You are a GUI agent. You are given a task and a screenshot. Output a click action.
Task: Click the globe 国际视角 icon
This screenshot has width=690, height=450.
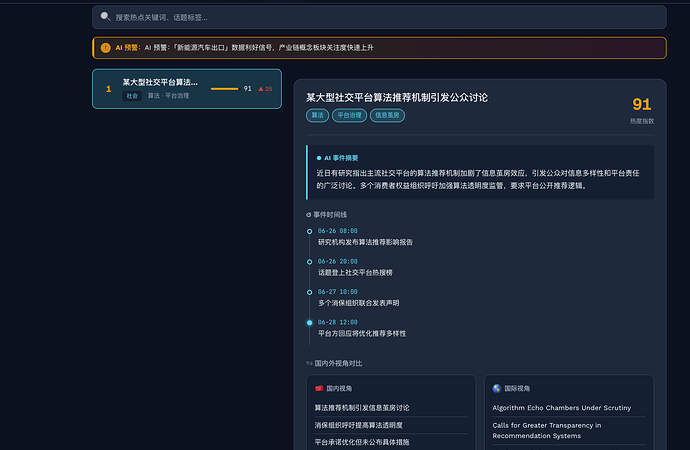pyautogui.click(x=497, y=388)
